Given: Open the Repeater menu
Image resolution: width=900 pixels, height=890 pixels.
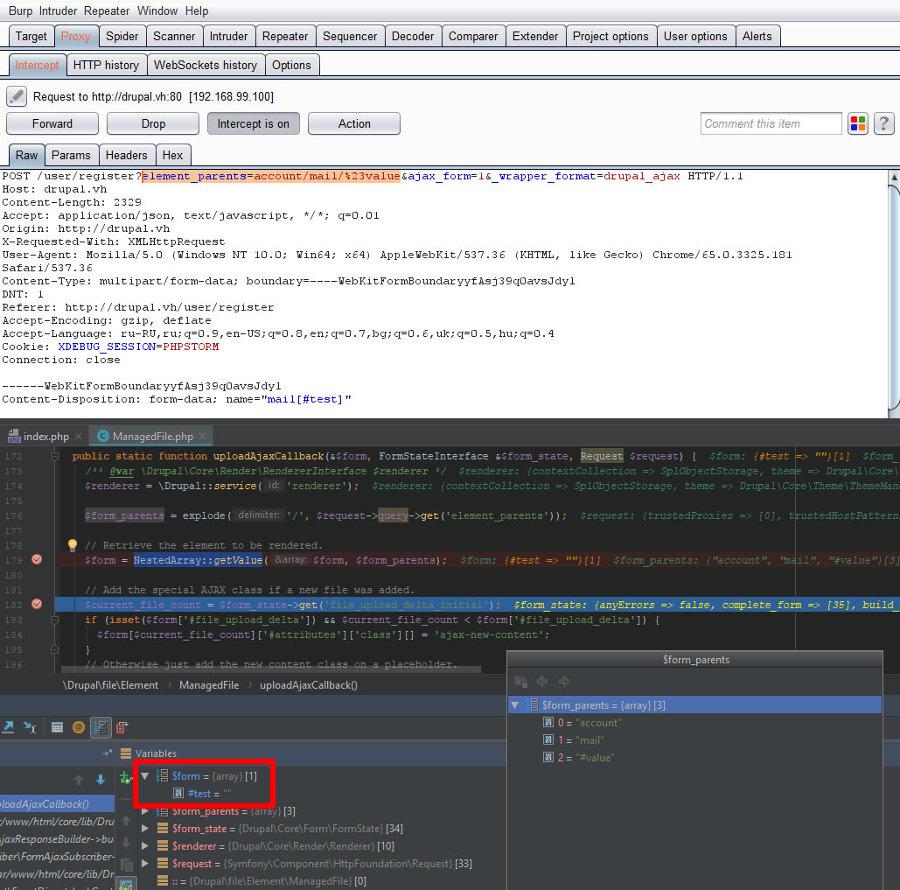Looking at the screenshot, I should (106, 11).
